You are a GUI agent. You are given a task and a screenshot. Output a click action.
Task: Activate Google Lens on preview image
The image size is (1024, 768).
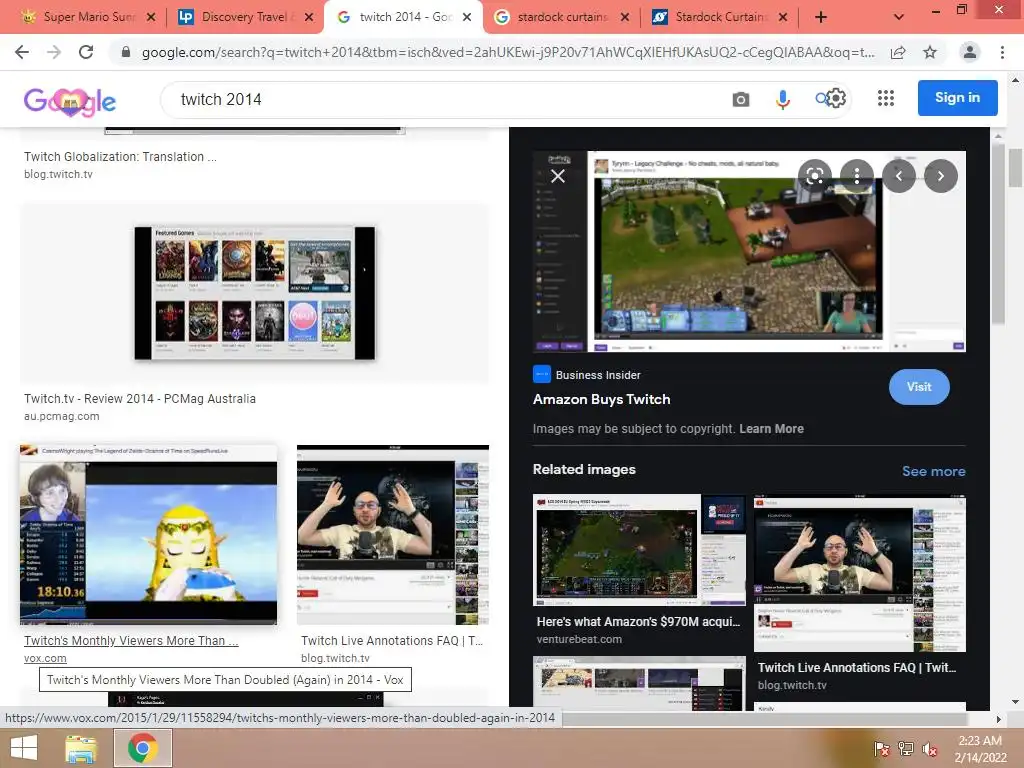coord(814,176)
